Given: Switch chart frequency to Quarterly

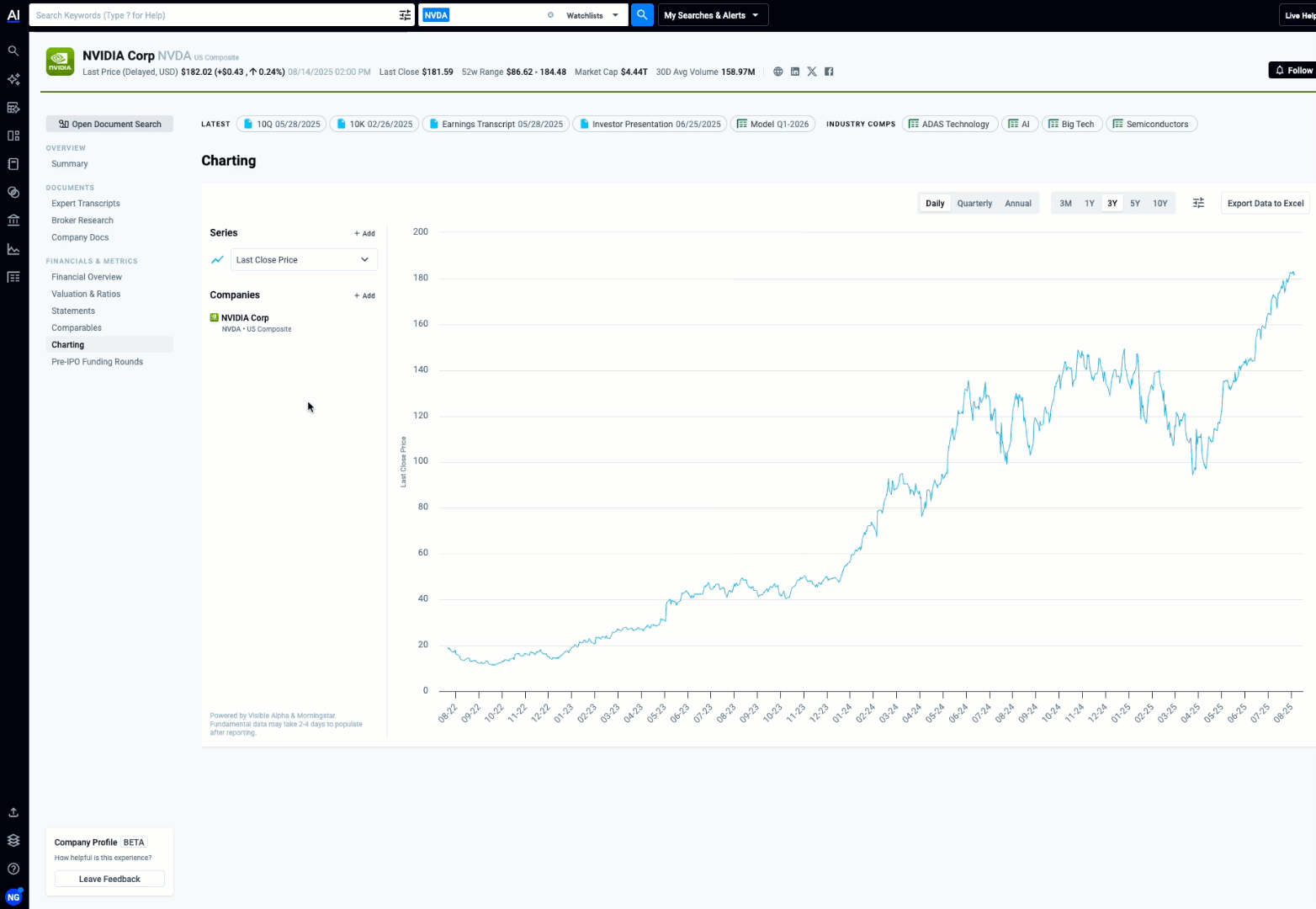Looking at the screenshot, I should coord(974,203).
